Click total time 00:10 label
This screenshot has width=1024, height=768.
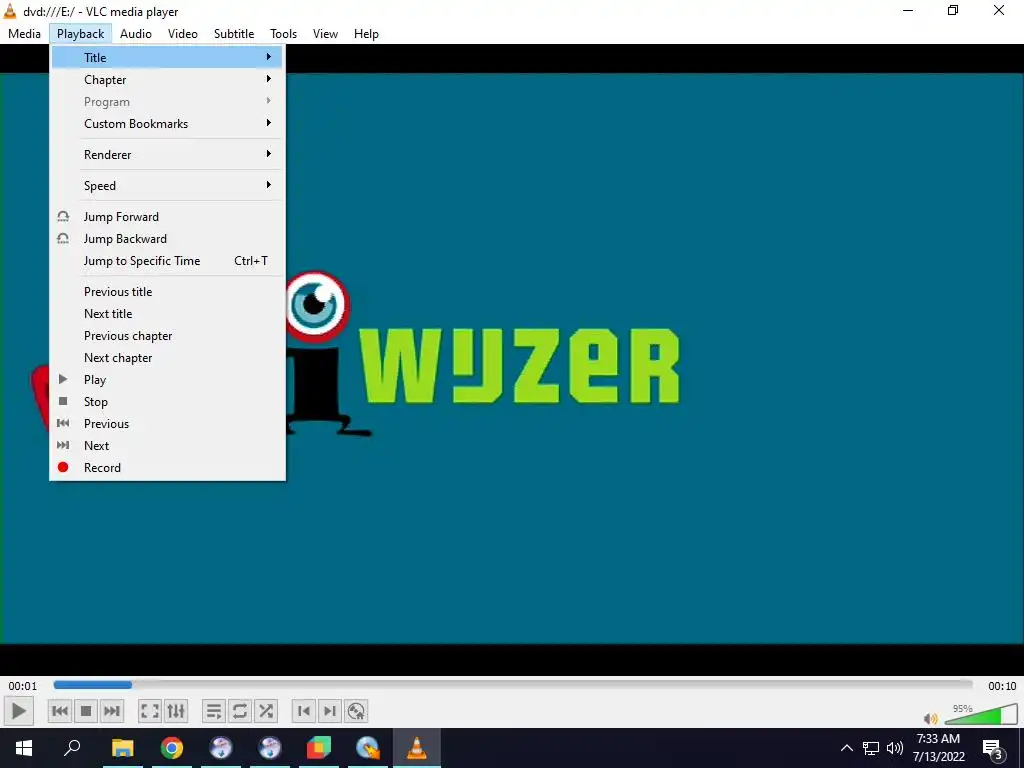click(x=1002, y=686)
